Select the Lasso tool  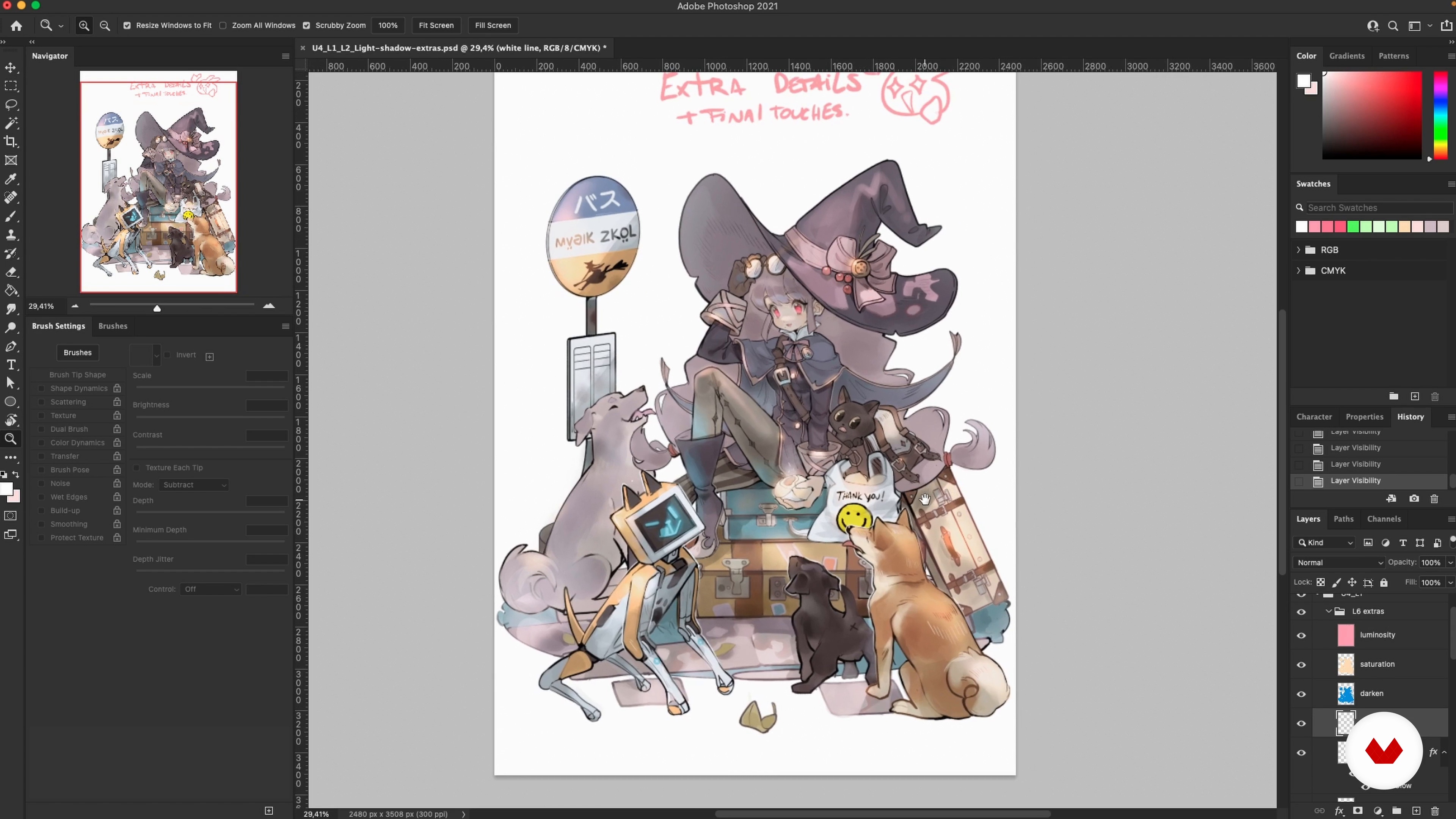coord(11,105)
